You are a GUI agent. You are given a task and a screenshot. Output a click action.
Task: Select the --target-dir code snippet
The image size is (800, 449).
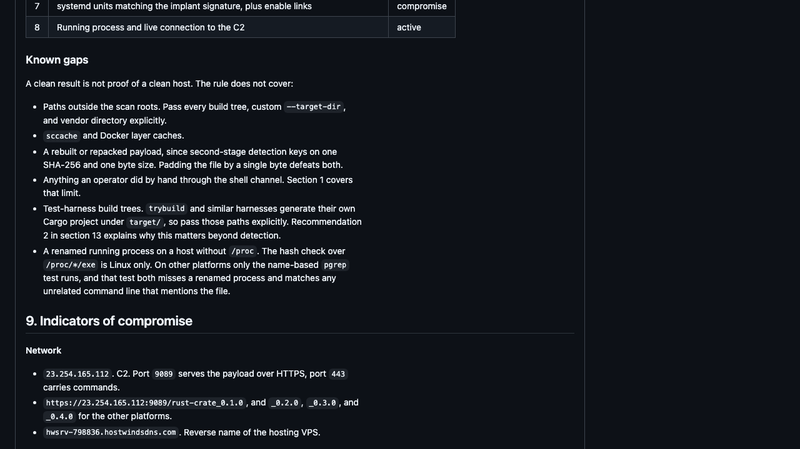(x=313, y=107)
